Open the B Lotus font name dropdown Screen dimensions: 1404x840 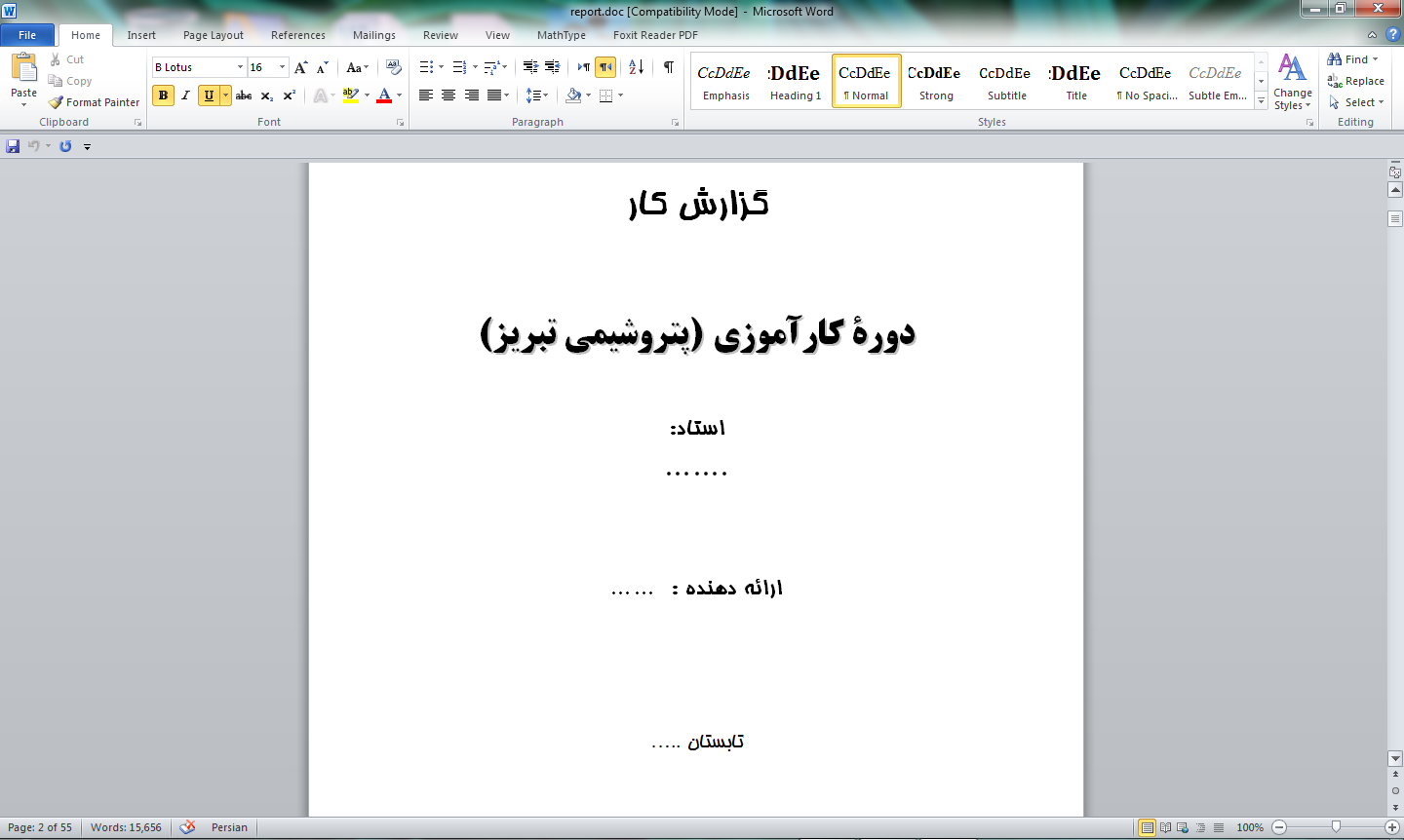click(240, 67)
